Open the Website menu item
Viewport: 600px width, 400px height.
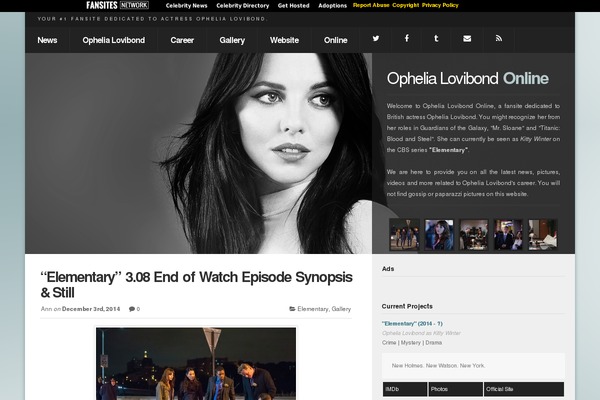click(284, 40)
